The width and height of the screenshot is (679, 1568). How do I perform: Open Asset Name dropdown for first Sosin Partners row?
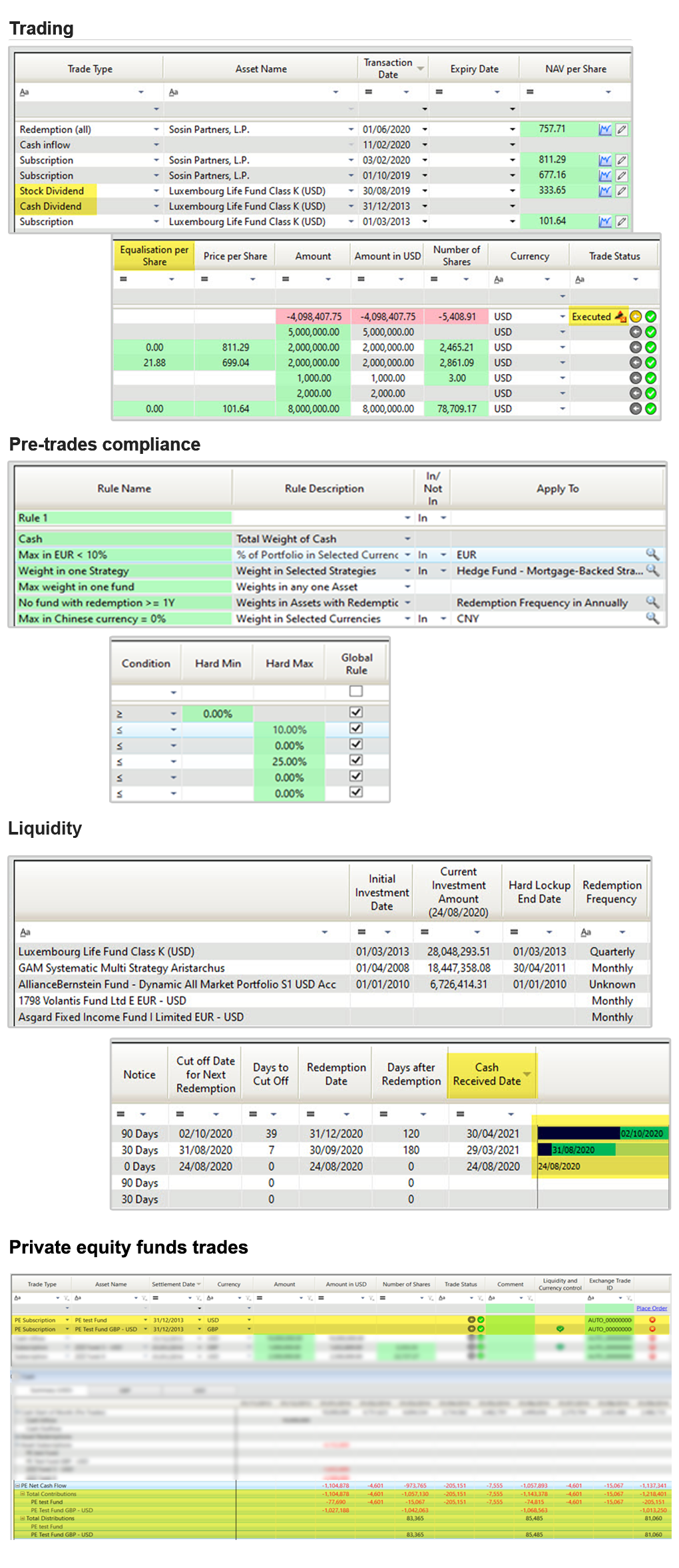tap(351, 130)
